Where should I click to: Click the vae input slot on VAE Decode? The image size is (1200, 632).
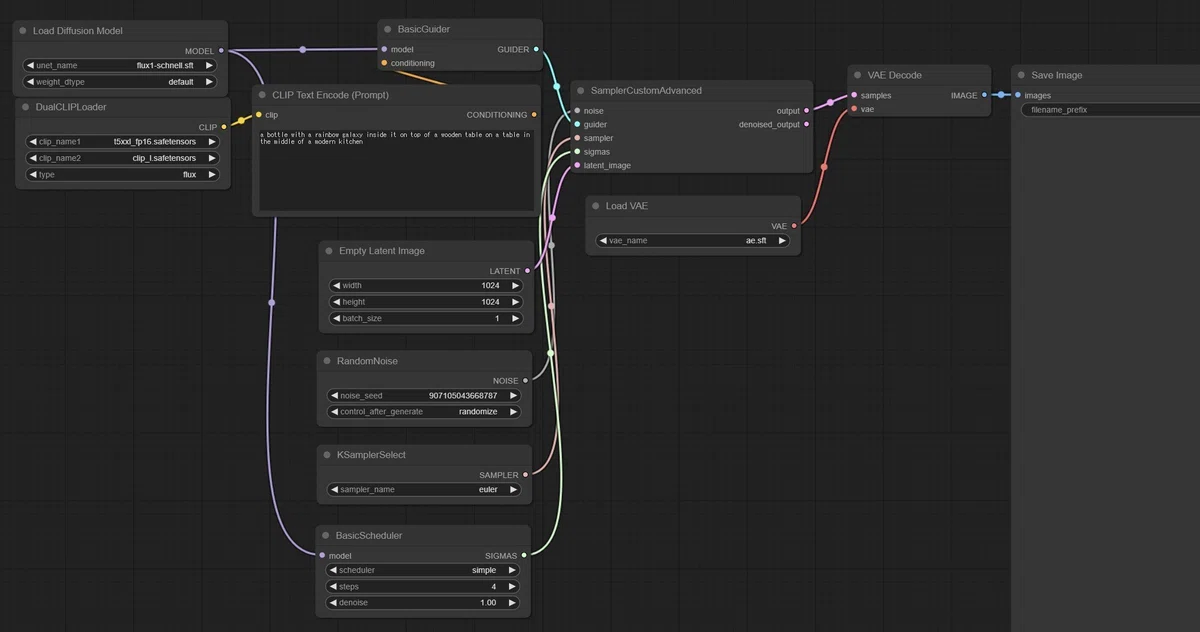click(854, 109)
